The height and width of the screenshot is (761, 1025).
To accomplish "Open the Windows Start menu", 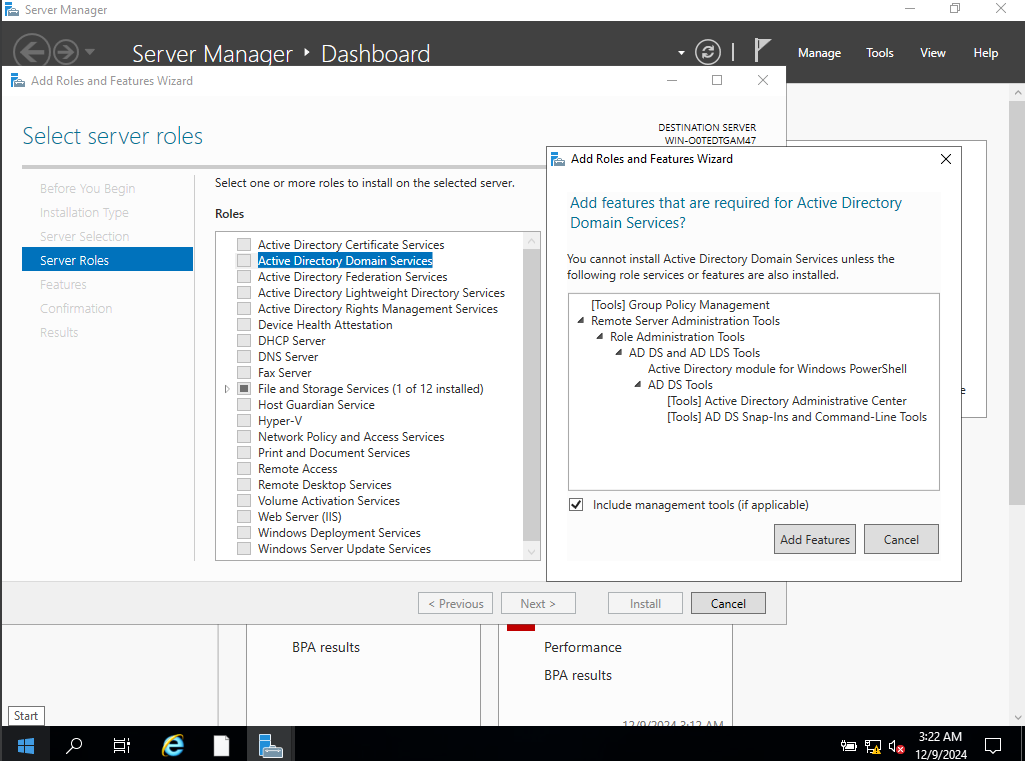I will pyautogui.click(x=25, y=744).
